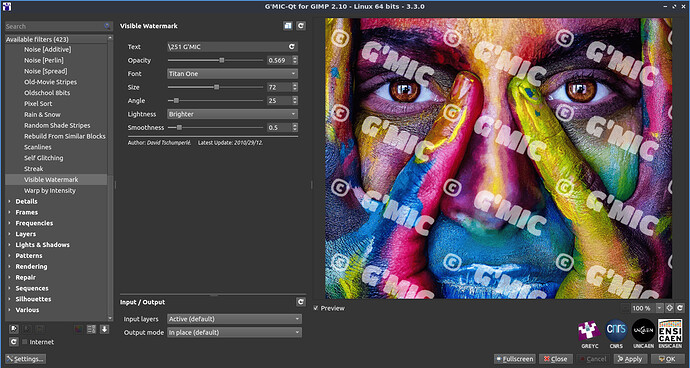This screenshot has height=368, width=690.
Task: Click the Apply button
Action: (631, 359)
